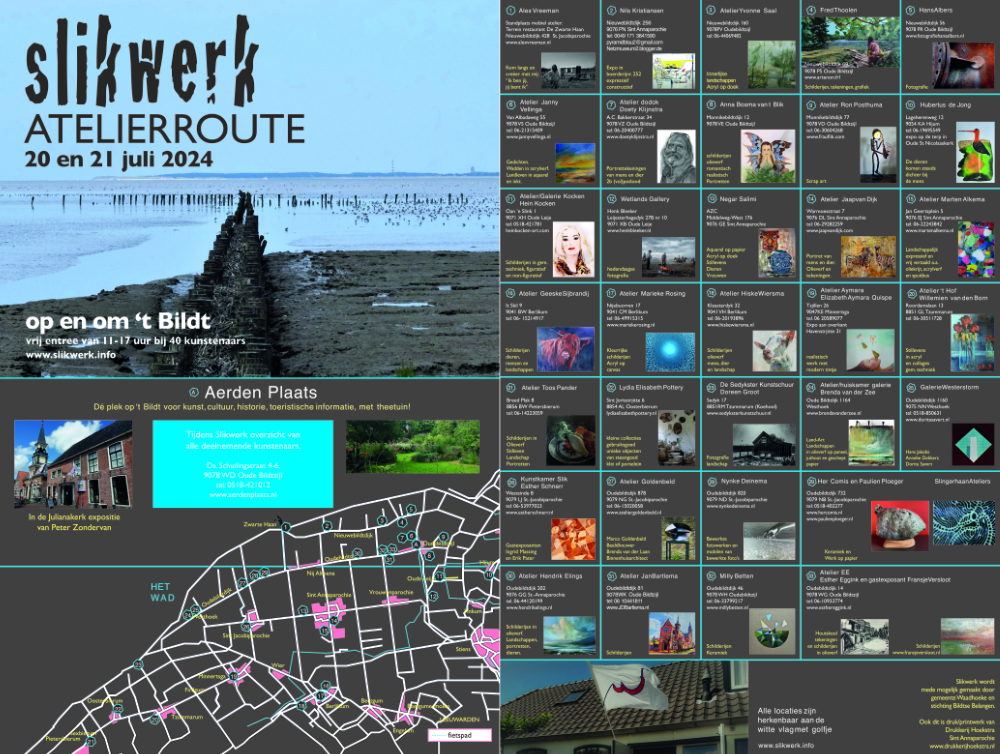Click the circled A marker beside Aerden Plaats heading

(x=194, y=392)
